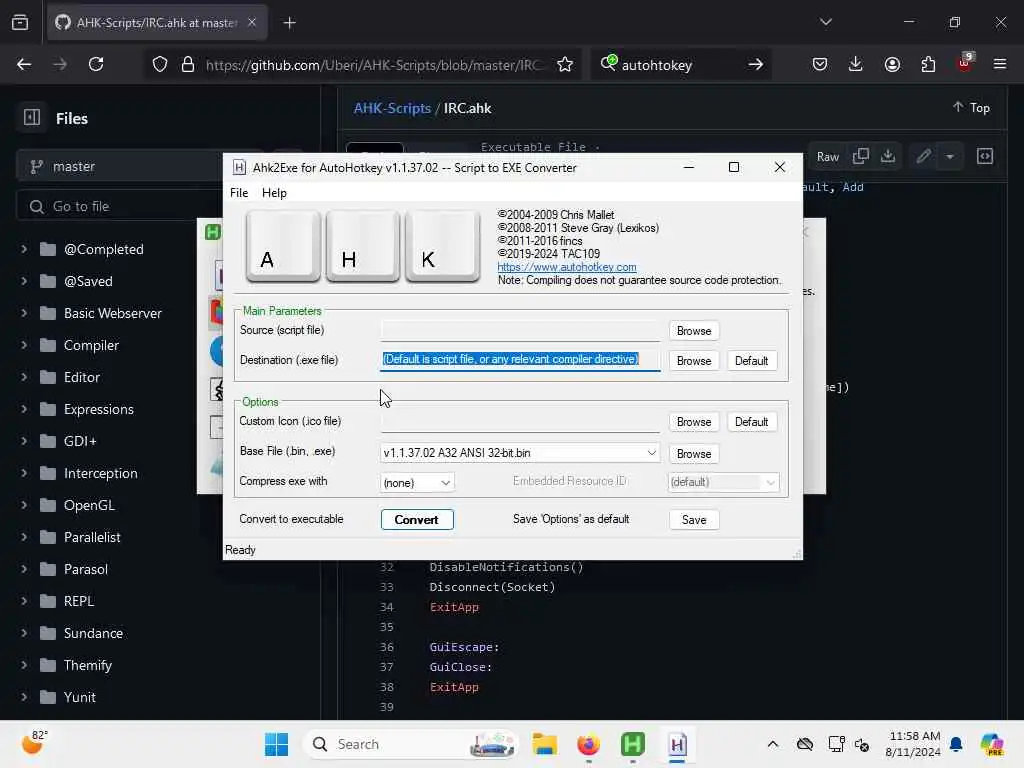Jump to Top of the file
Viewport: 1024px width, 768px height.
[970, 108]
